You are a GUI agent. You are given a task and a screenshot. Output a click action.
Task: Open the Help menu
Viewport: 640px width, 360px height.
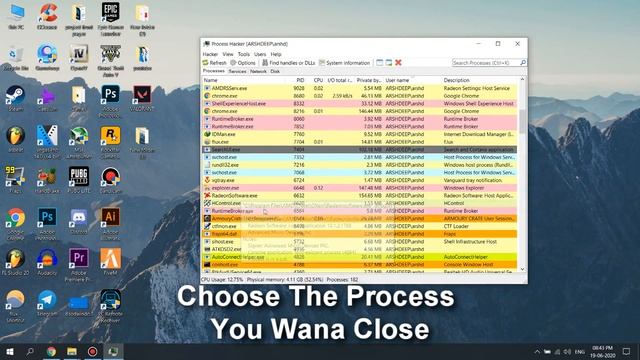pos(276,54)
